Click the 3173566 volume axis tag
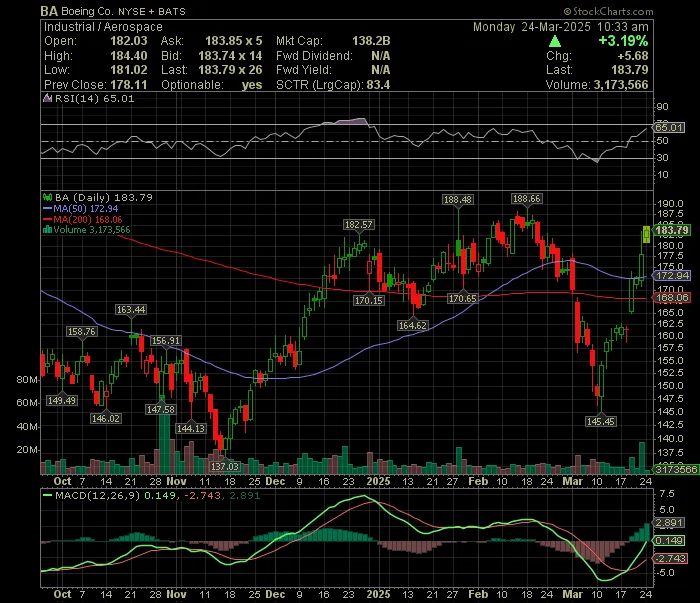Screen dimensions: 700x603 (675, 470)
